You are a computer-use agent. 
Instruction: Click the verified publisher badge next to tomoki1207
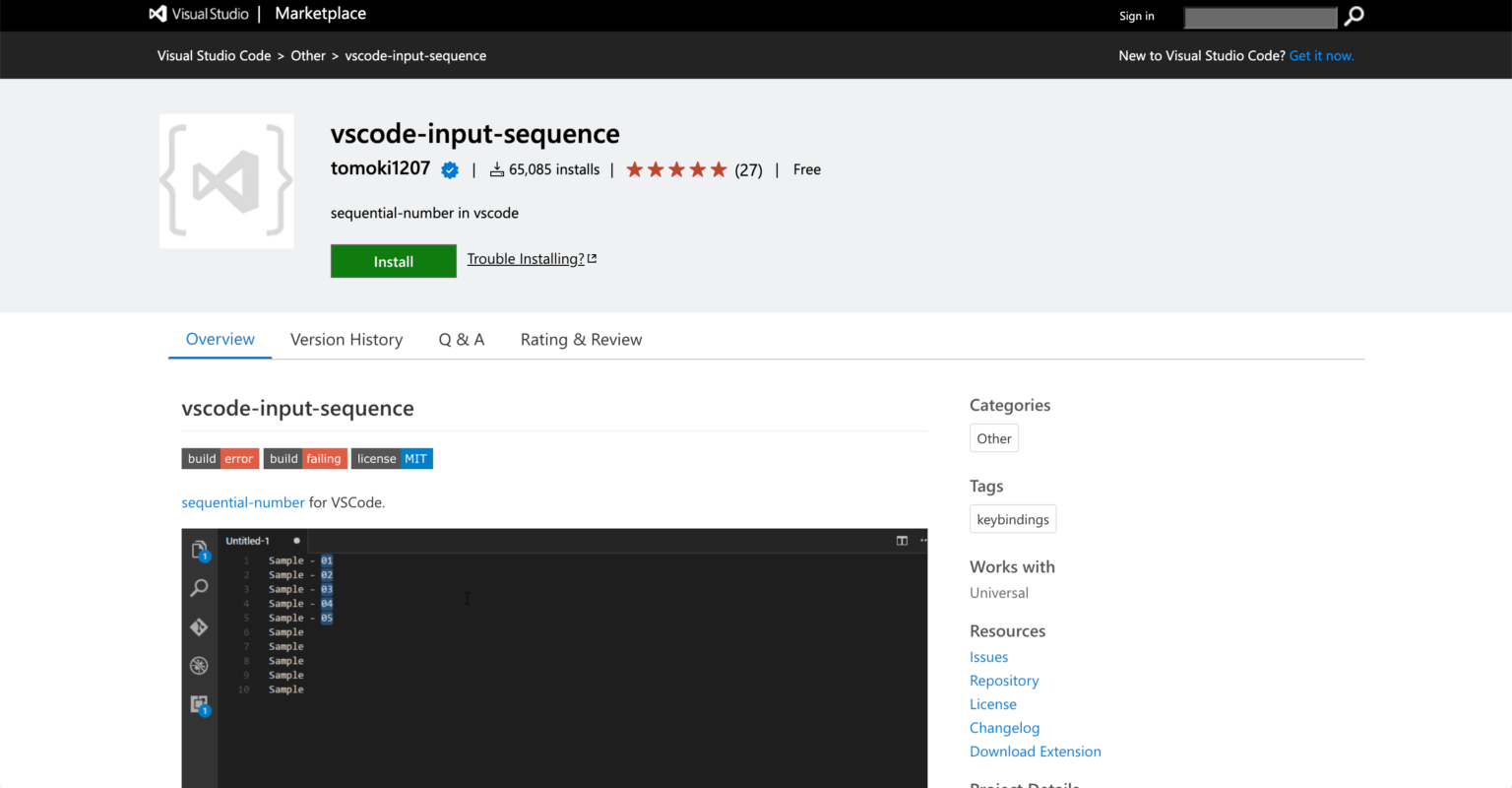coord(449,168)
